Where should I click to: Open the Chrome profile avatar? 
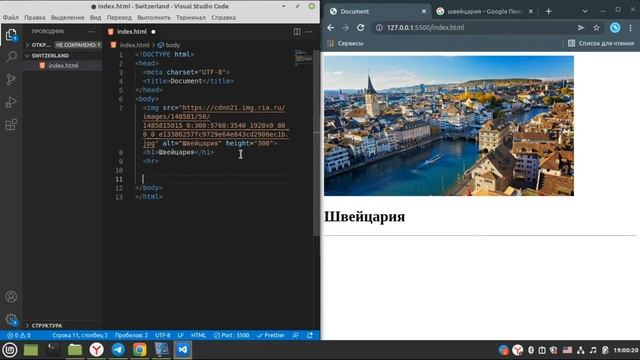coord(615,28)
